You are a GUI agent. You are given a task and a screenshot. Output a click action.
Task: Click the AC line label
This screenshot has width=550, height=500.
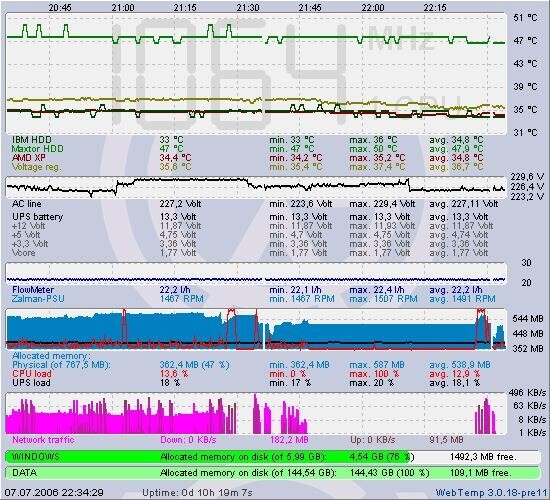click(x=27, y=204)
